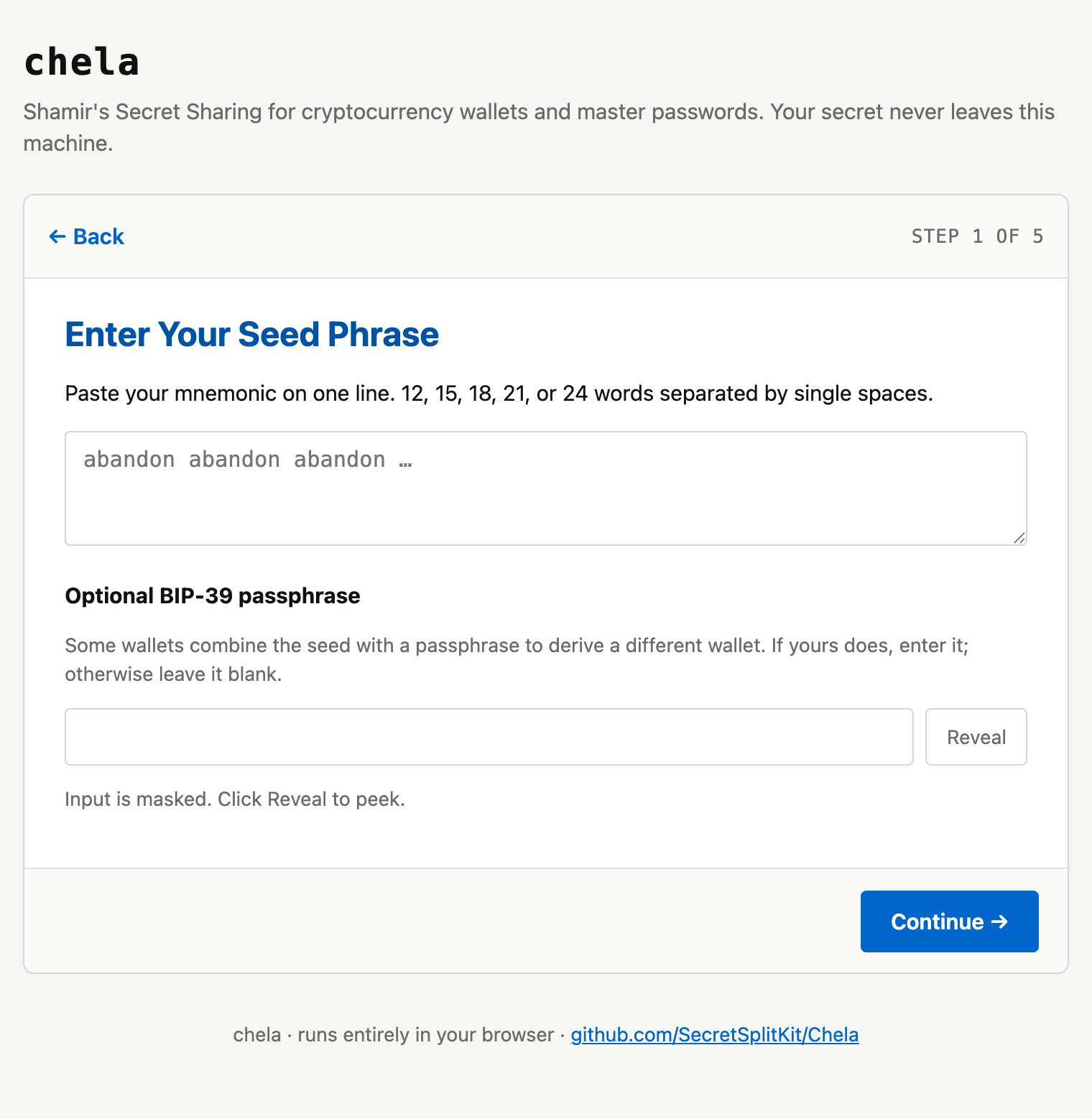Click the Continue button
The image size is (1092, 1119).
[949, 921]
